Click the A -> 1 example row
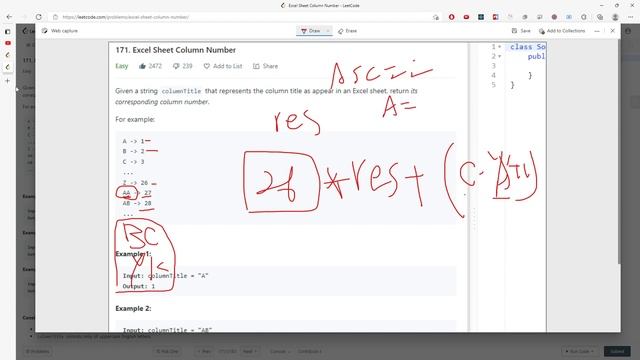The height and width of the screenshot is (360, 640). point(133,141)
